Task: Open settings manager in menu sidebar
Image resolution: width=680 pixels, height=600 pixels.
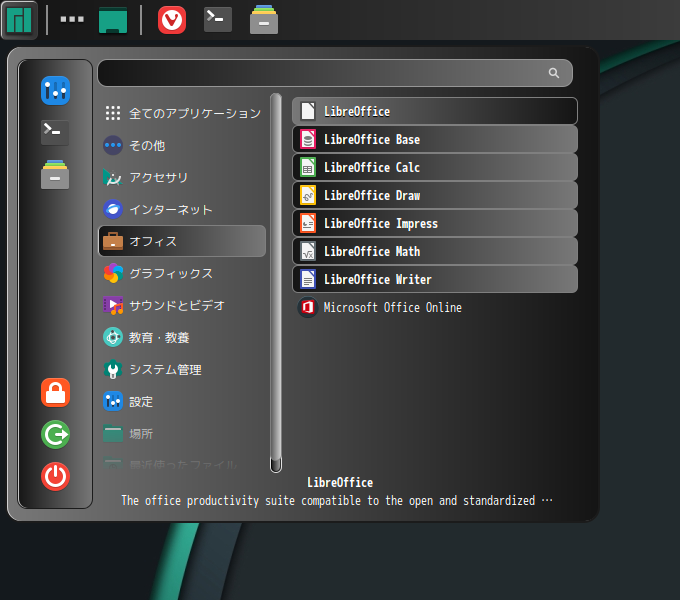Action: [x=56, y=91]
